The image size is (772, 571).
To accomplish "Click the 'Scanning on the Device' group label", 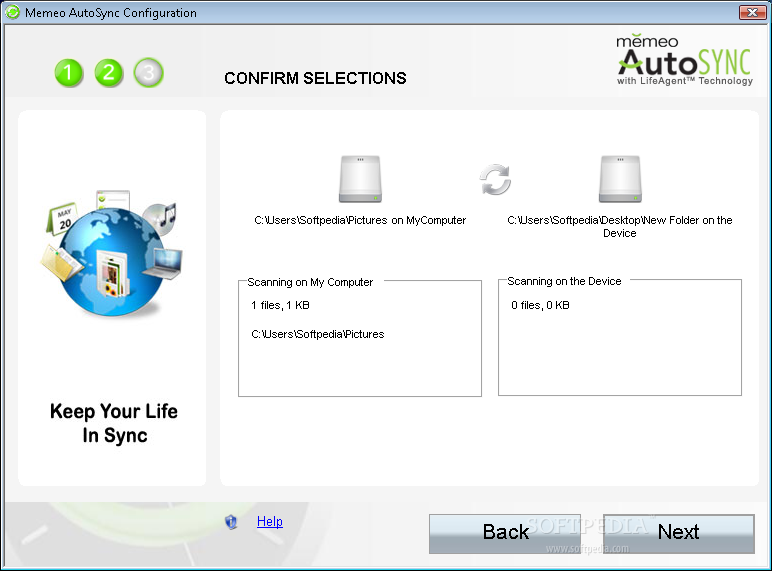I will point(564,281).
